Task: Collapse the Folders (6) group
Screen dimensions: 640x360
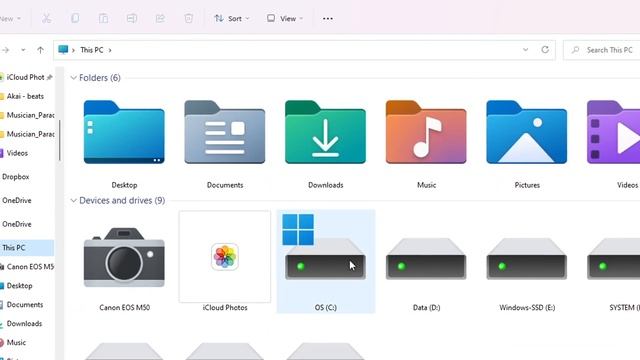Action: [x=73, y=78]
